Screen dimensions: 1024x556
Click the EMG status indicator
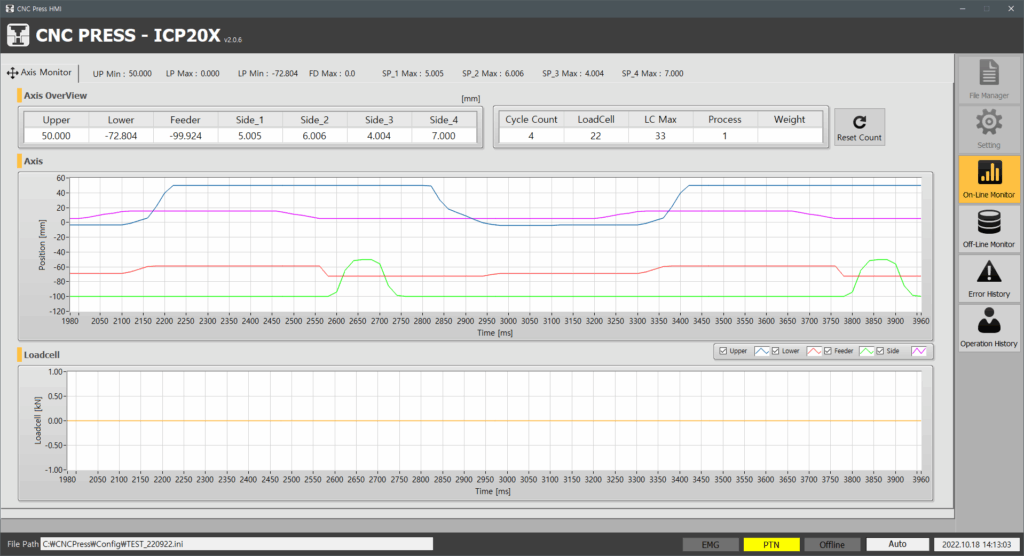click(710, 544)
